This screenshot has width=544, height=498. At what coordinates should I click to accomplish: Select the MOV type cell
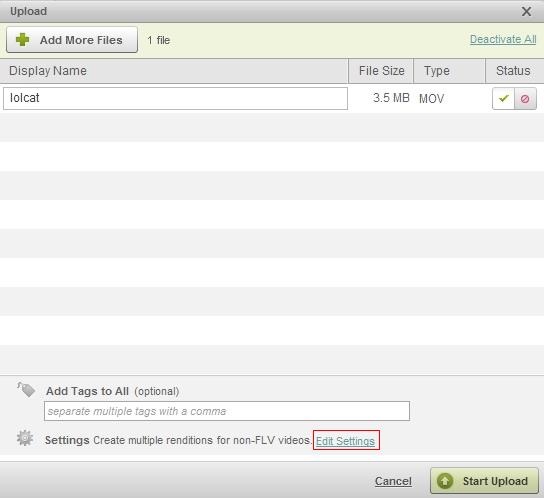click(431, 99)
